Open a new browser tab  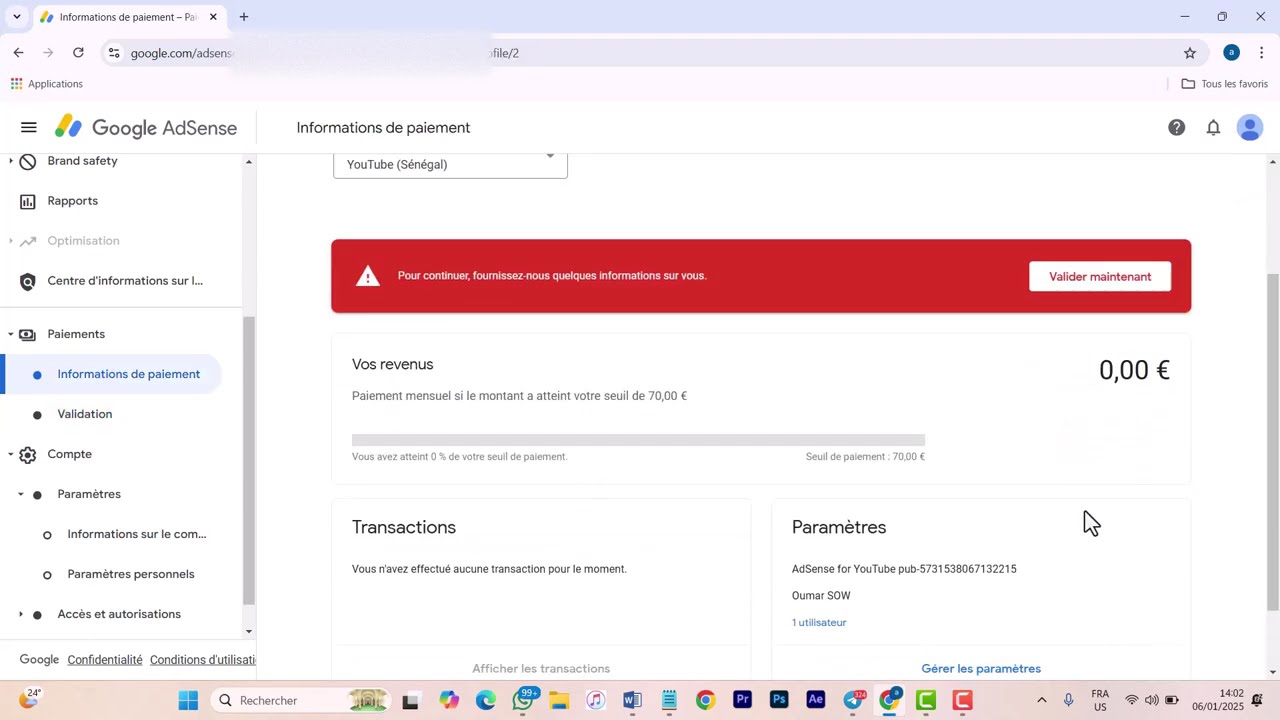click(x=244, y=17)
